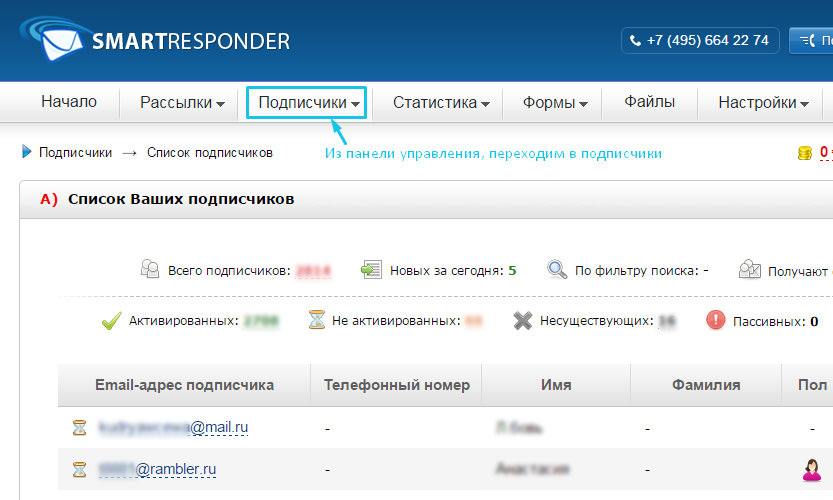Click the callback button icon in header
Viewport: 833px width, 500px height.
pos(808,40)
